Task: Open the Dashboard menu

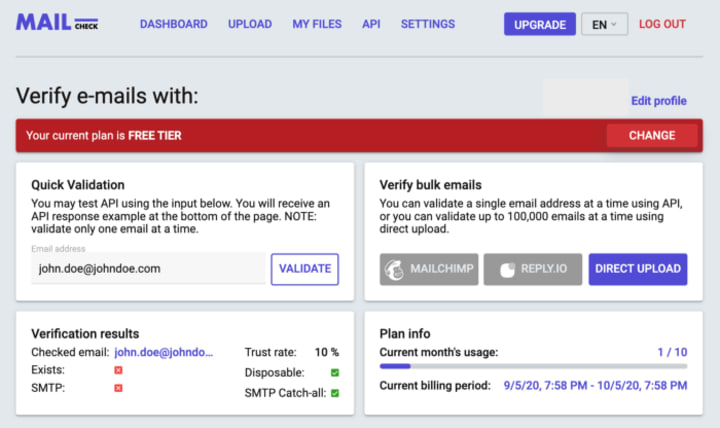Action: [174, 24]
